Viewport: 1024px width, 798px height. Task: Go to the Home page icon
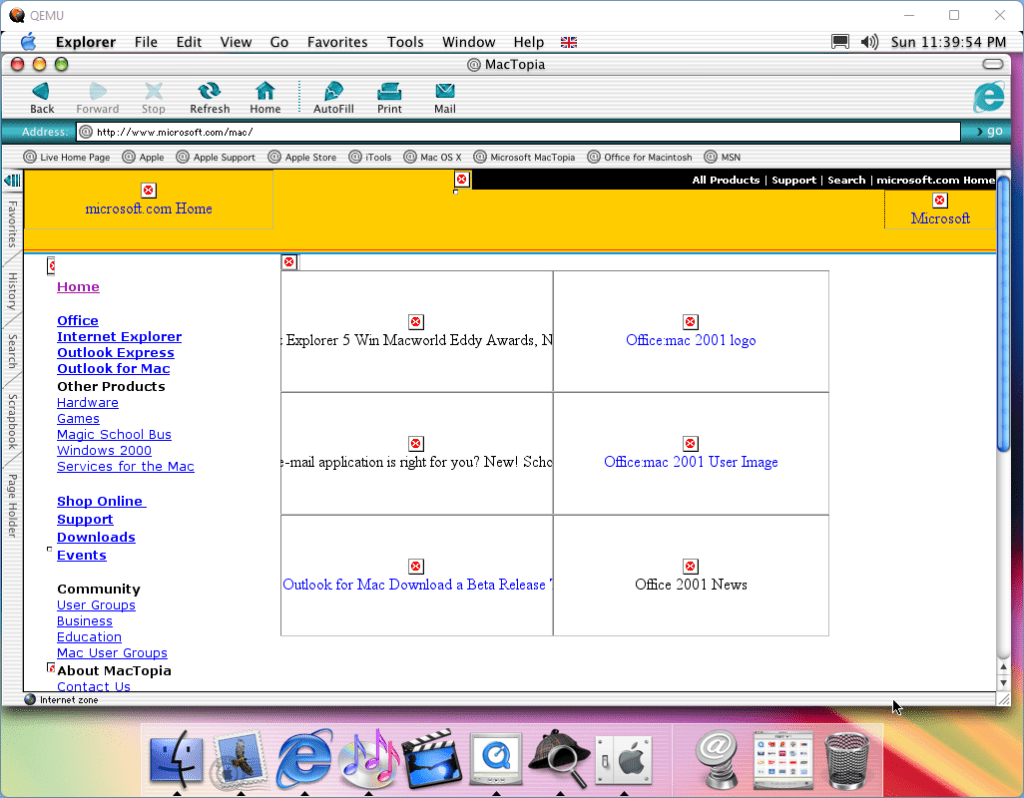coord(265,92)
